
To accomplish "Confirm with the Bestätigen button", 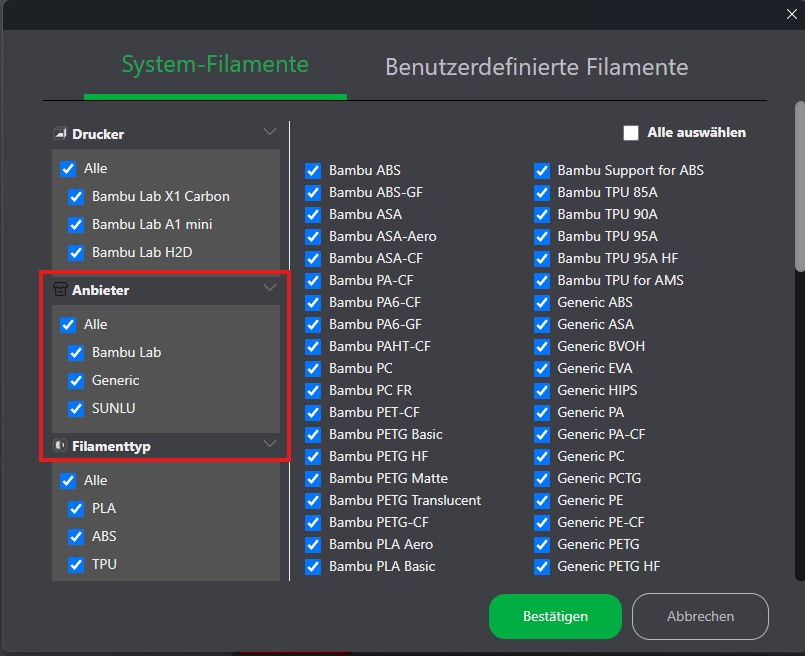I will pos(555,616).
